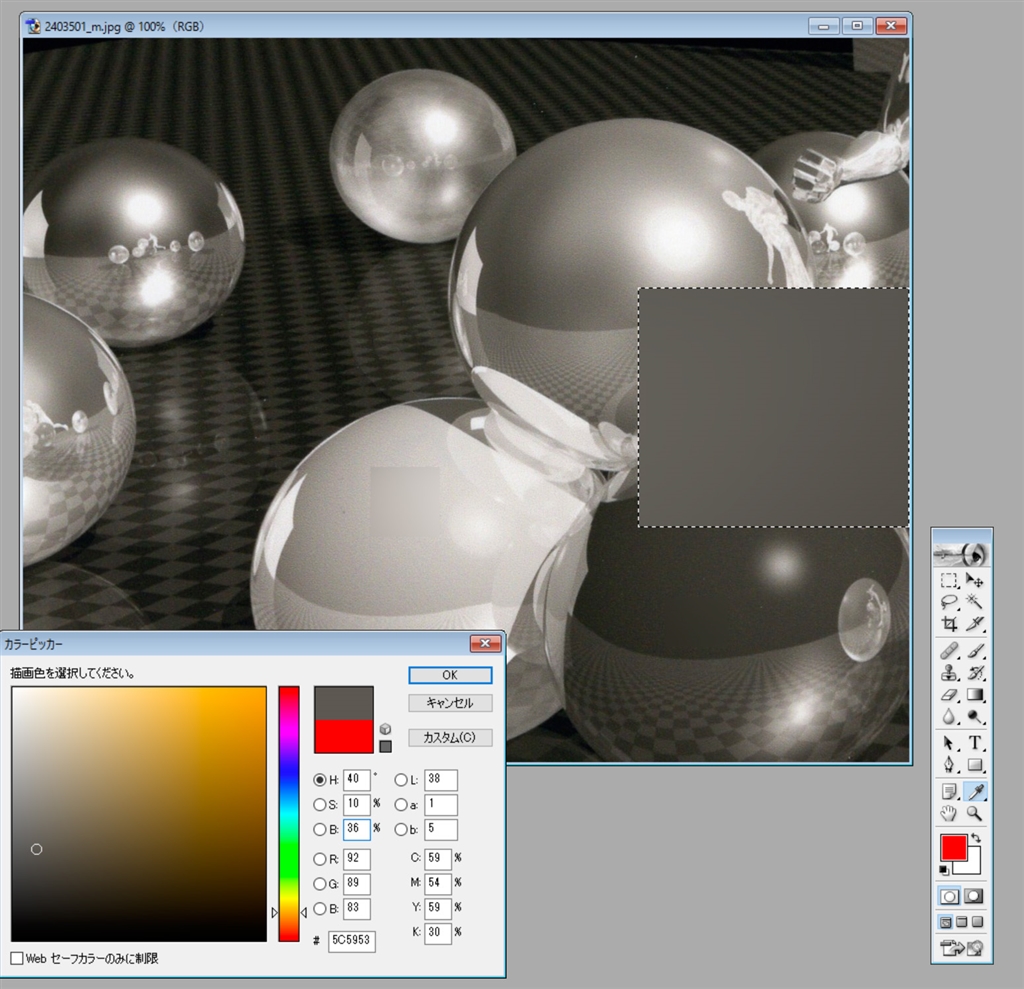The image size is (1024, 989).
Task: Click the hex color code field
Action: [x=352, y=940]
